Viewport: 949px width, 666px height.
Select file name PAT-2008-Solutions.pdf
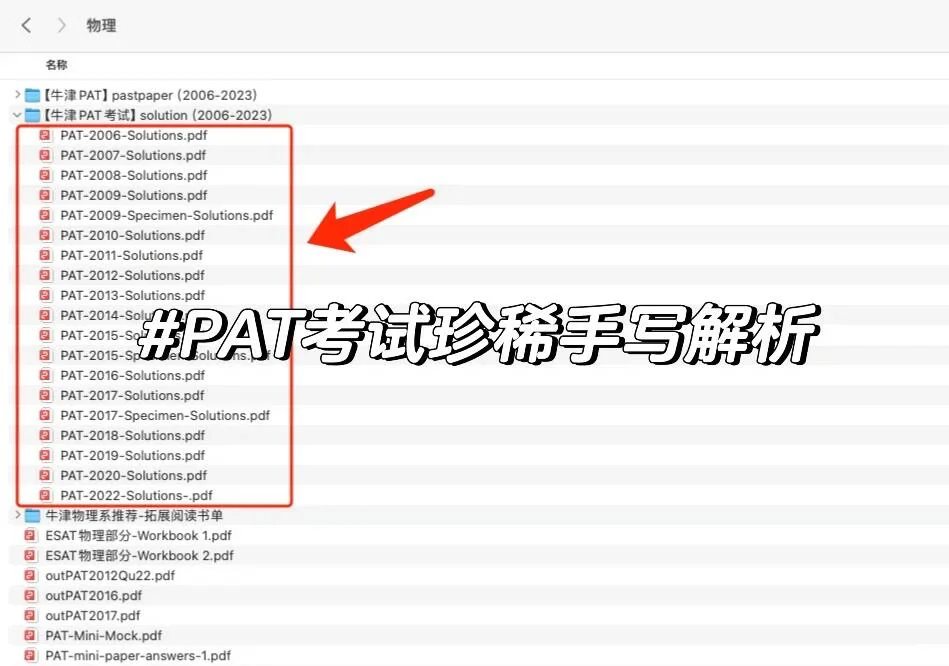point(134,175)
